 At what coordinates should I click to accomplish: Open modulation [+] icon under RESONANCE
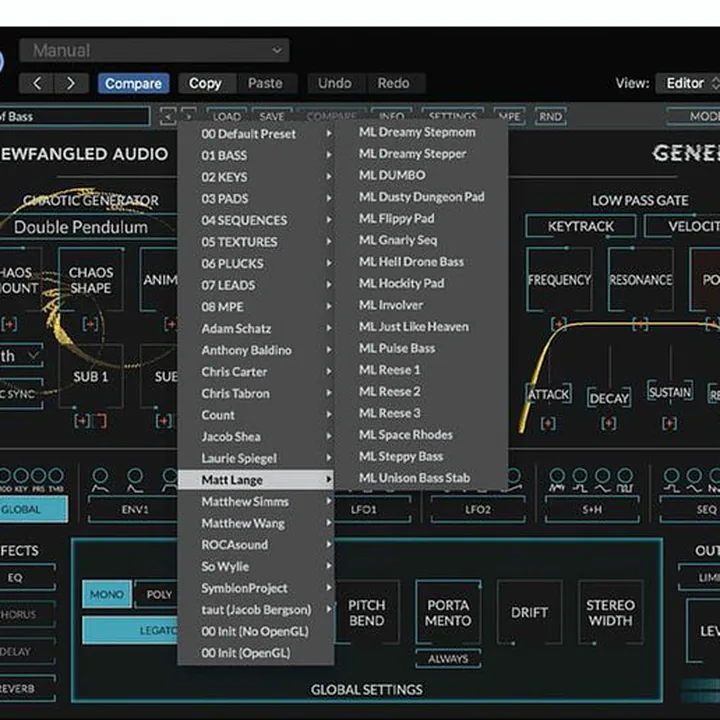(640, 324)
